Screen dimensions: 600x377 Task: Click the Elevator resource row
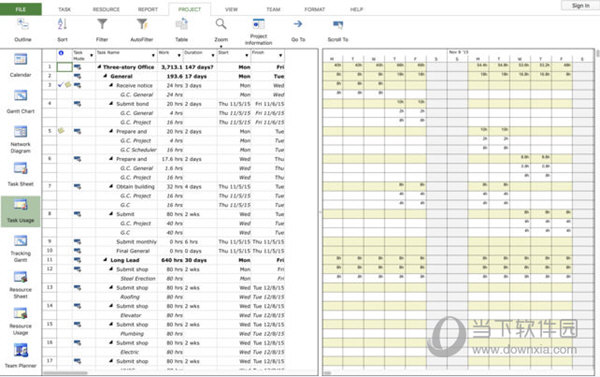coord(131,315)
